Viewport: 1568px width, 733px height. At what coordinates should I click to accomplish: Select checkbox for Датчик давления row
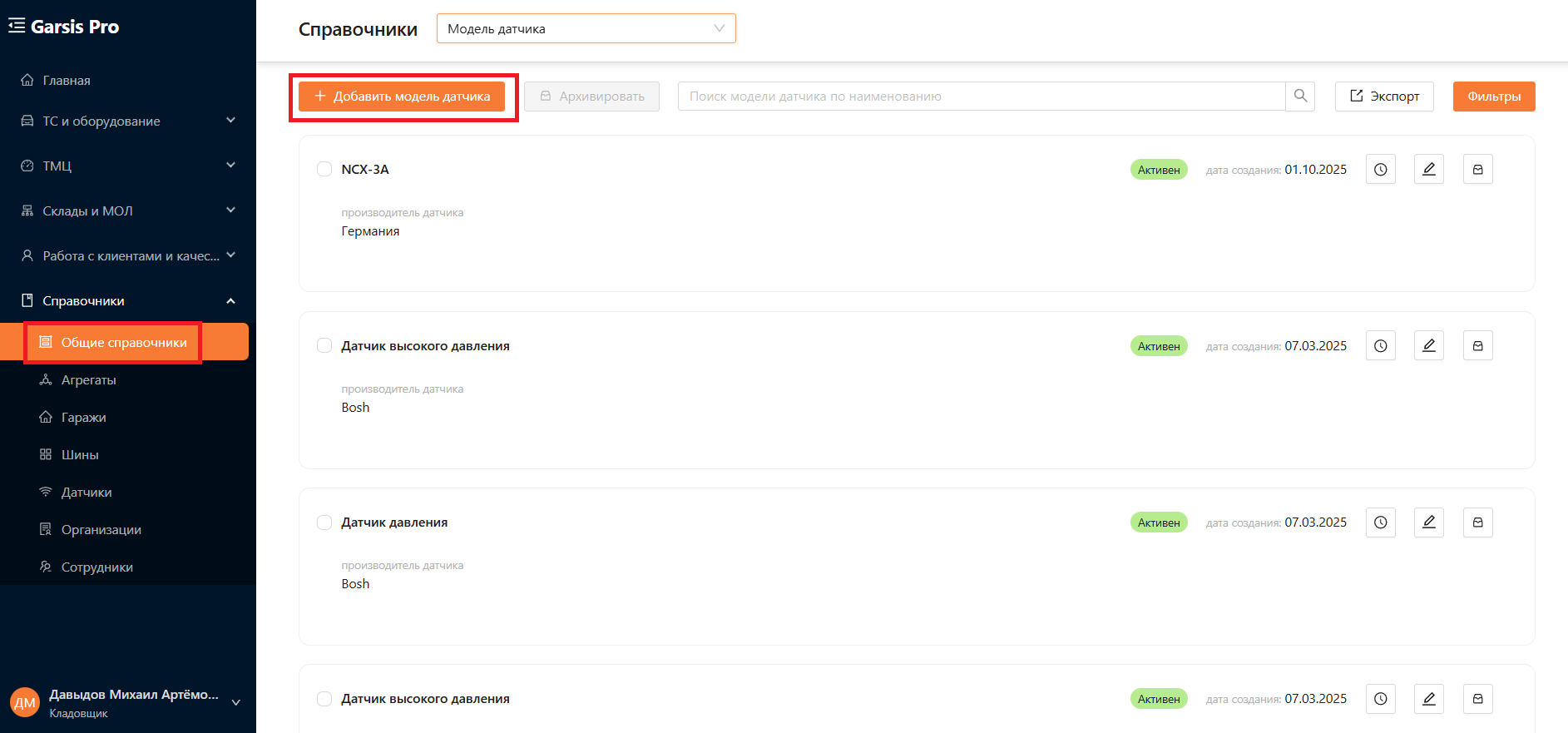point(324,523)
